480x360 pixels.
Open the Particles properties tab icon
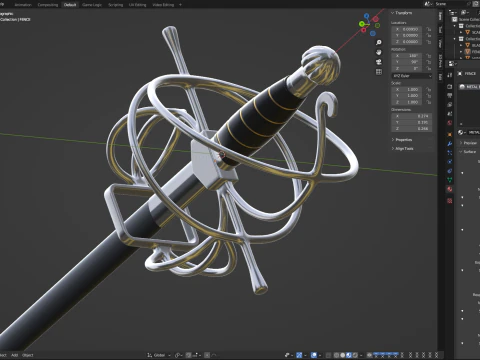point(450,153)
